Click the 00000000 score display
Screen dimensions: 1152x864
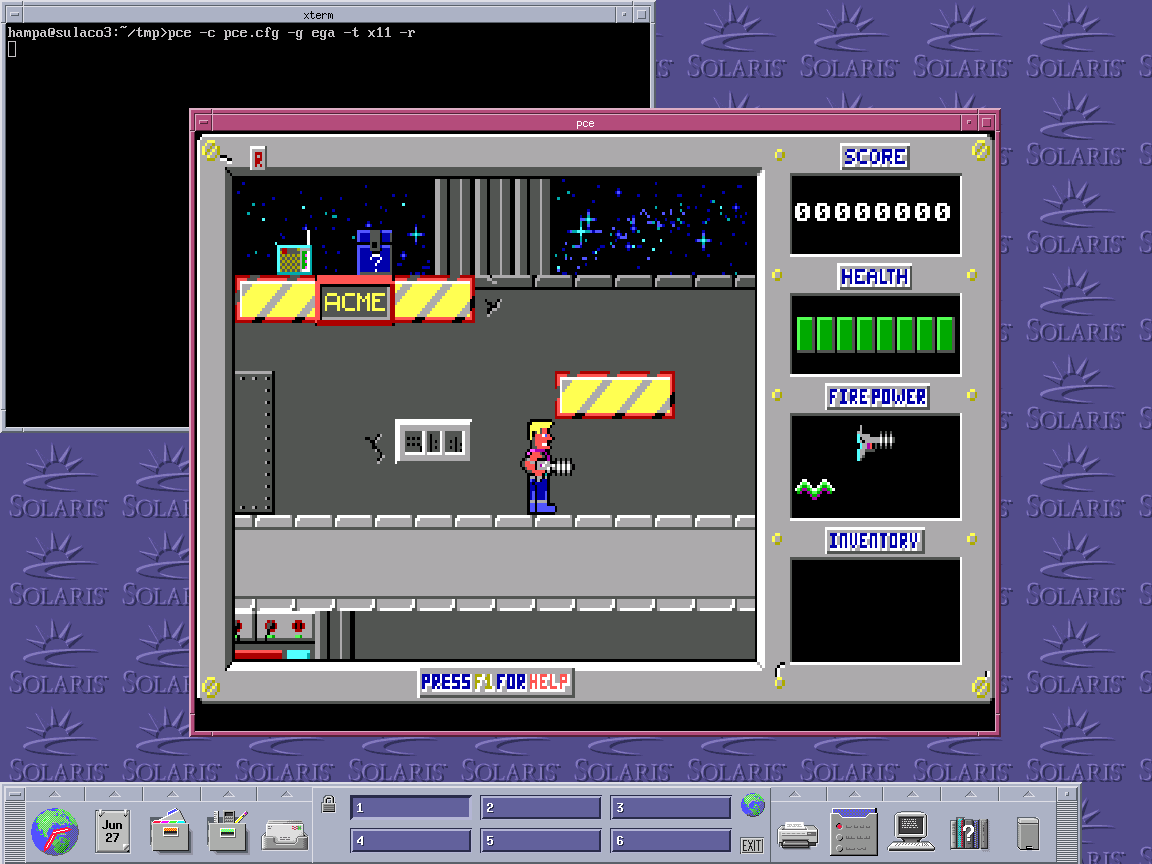pos(873,212)
